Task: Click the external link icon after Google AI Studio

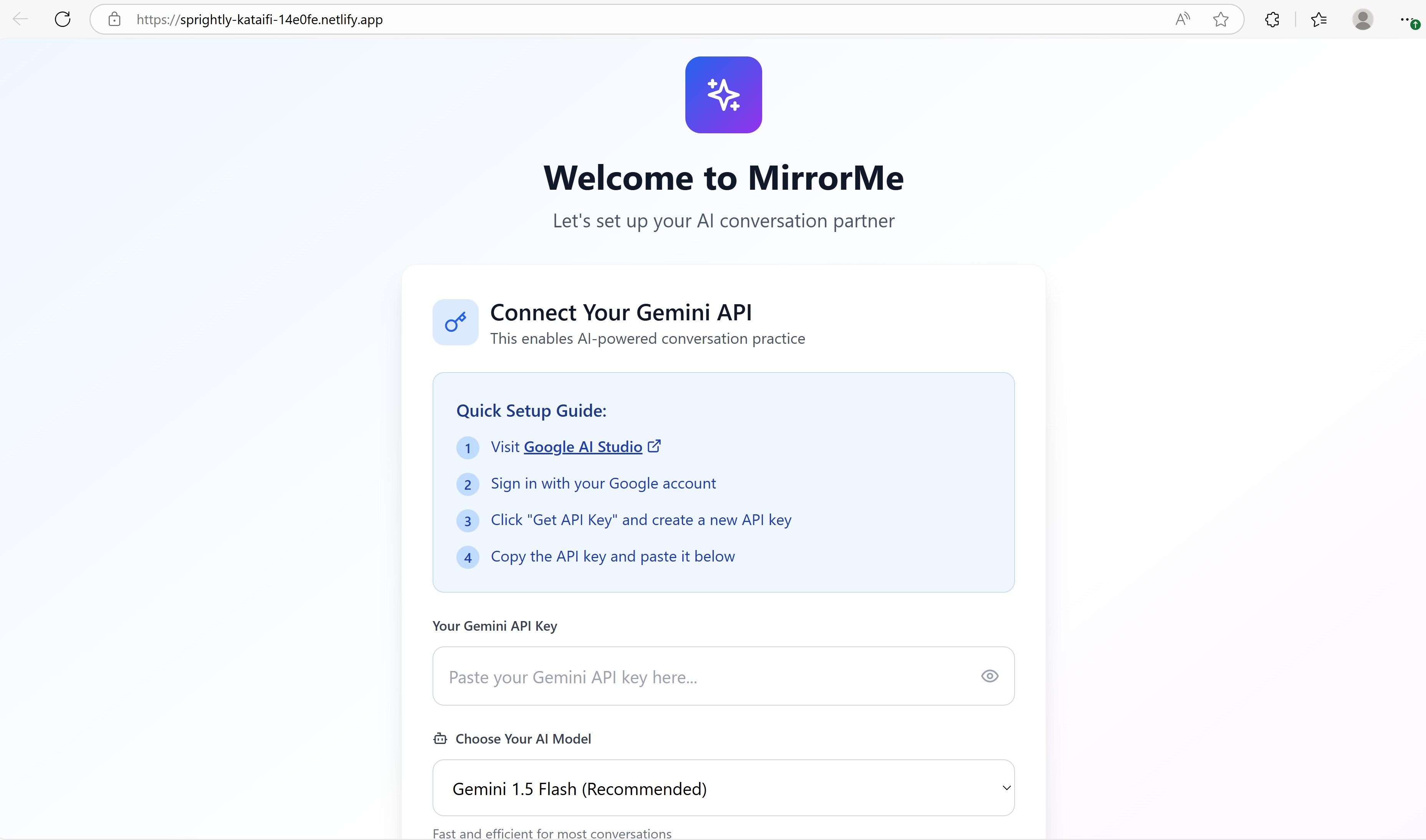Action: (x=654, y=446)
